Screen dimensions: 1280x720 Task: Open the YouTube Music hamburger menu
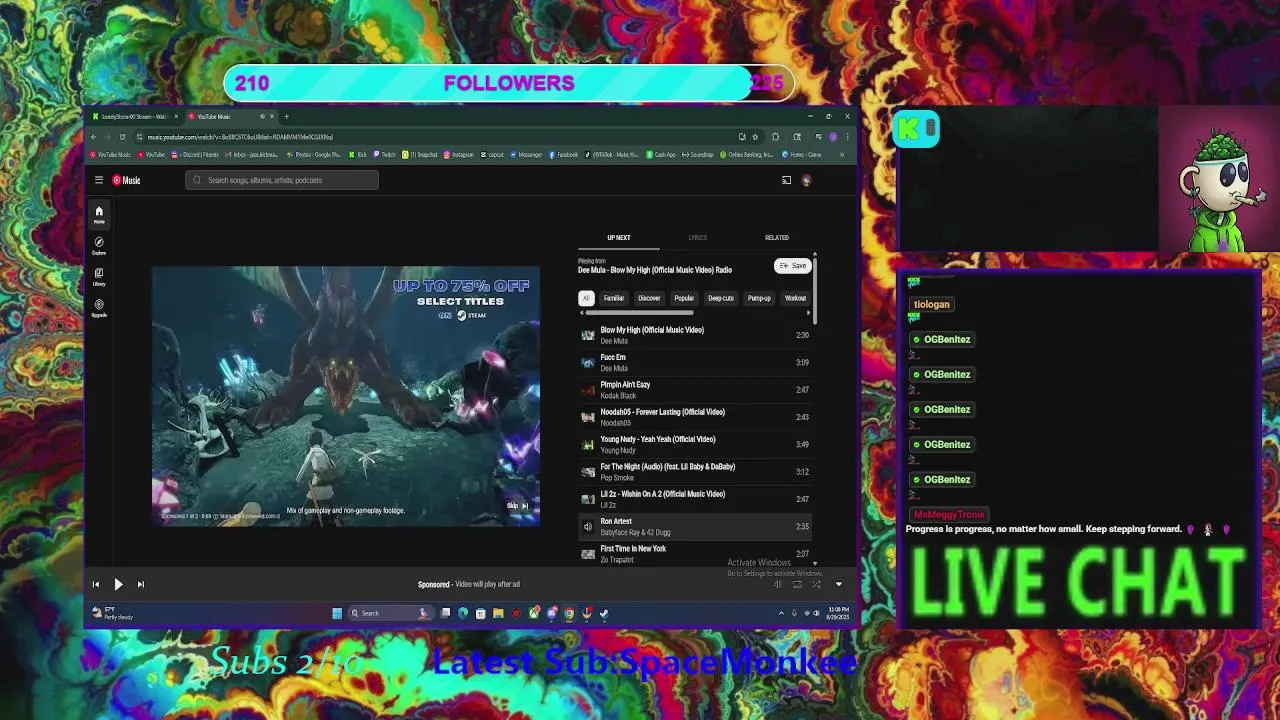(99, 180)
